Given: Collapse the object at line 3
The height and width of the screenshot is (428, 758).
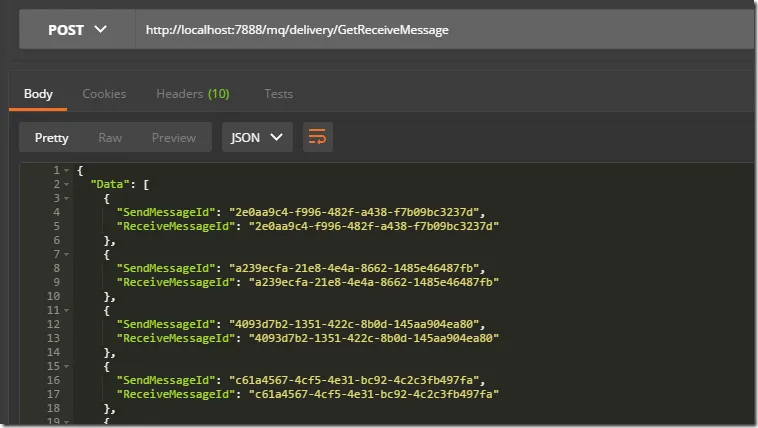Looking at the screenshot, I should coord(67,198).
